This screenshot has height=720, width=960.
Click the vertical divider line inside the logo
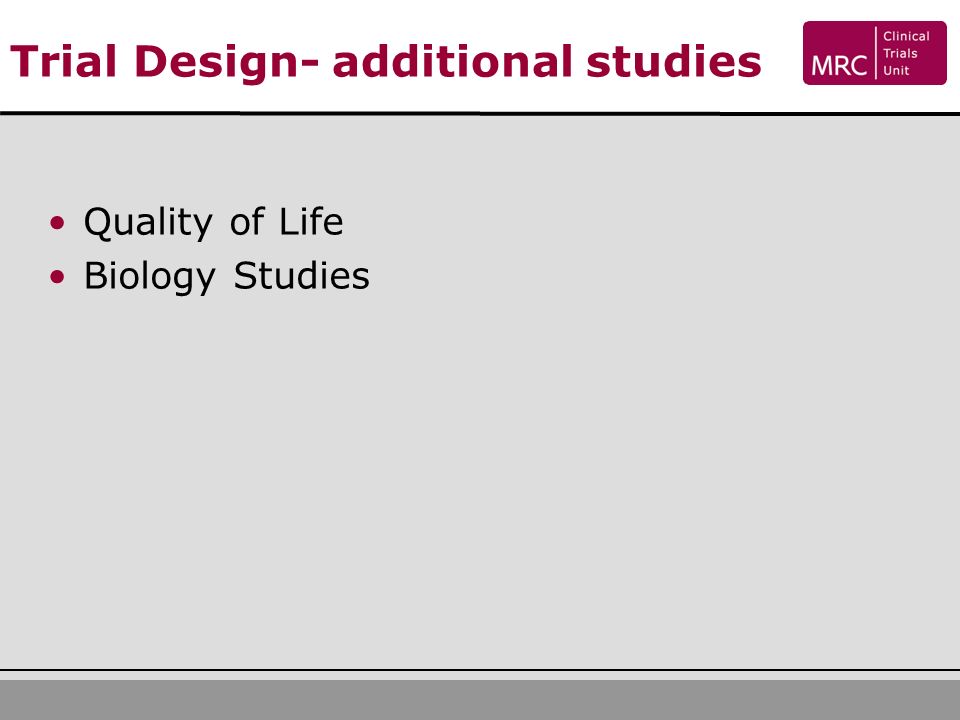click(876, 53)
